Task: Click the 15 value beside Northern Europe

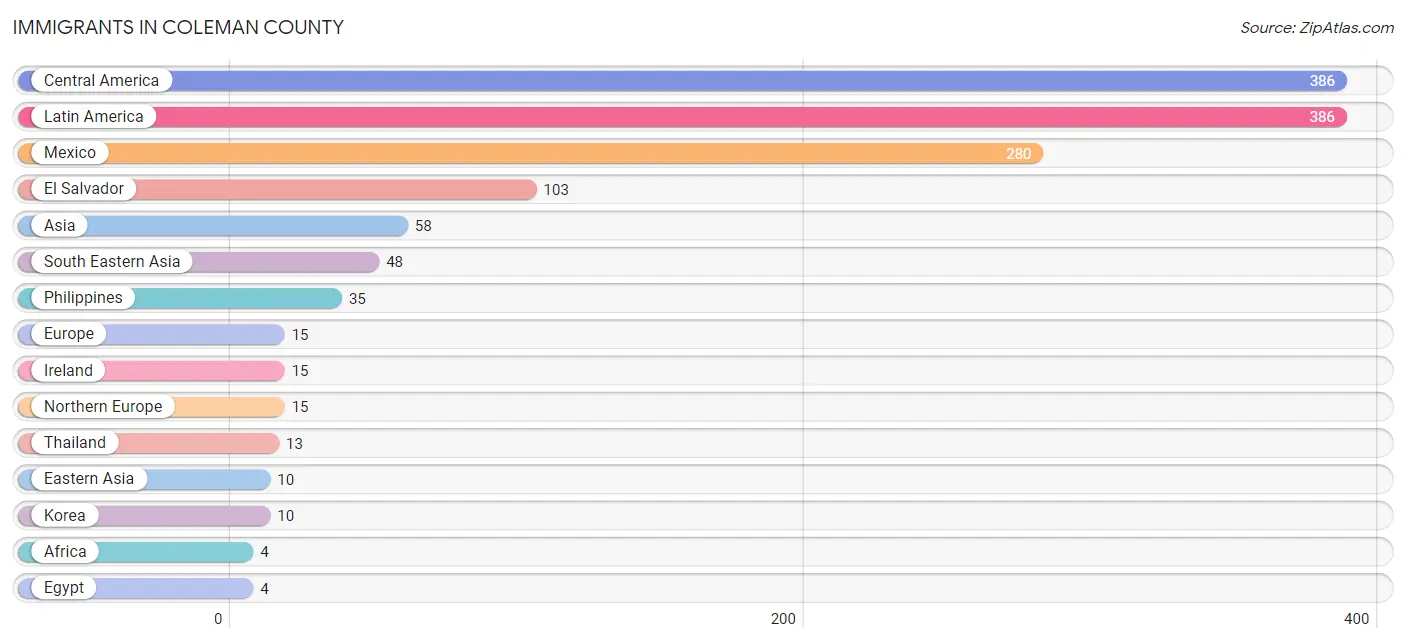Action: pyautogui.click(x=300, y=407)
